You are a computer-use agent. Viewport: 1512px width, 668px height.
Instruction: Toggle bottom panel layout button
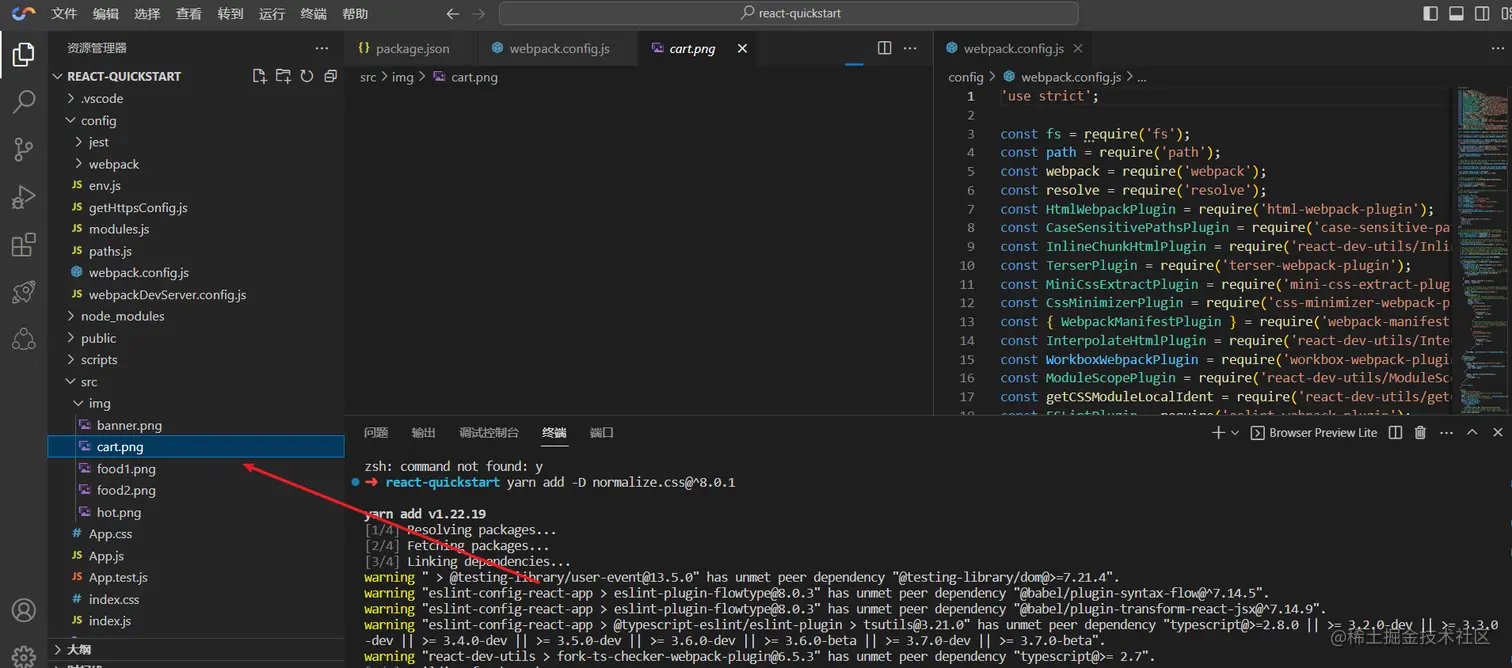pyautogui.click(x=1456, y=14)
